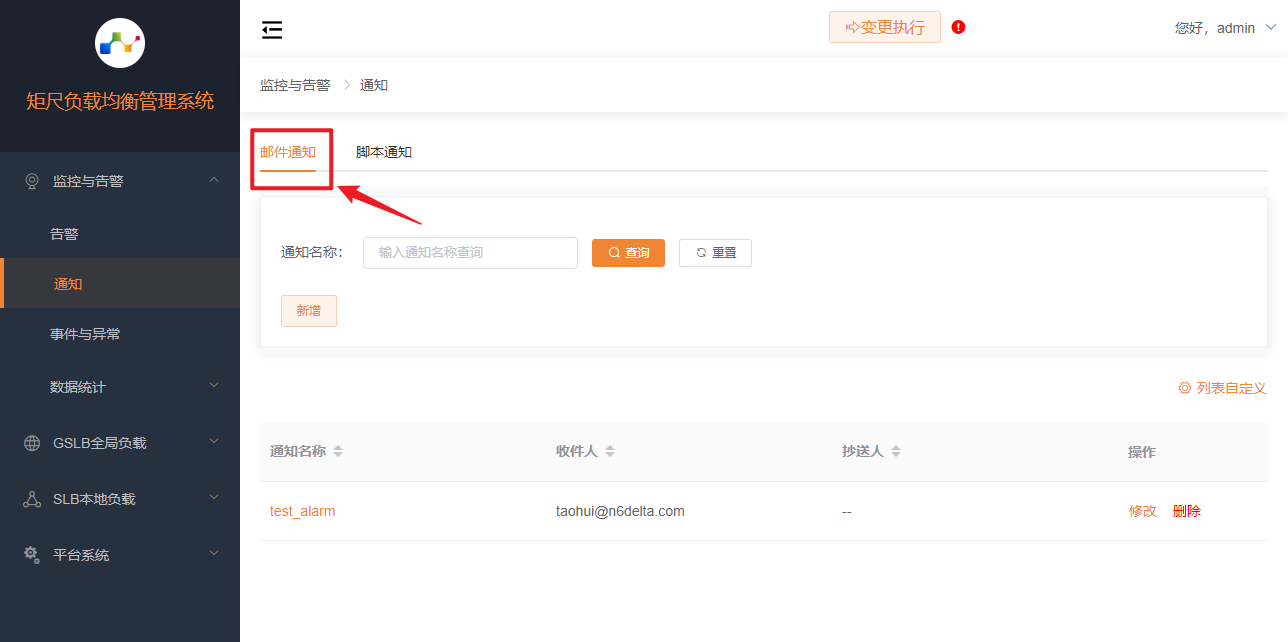Click the SLB本地负载 topology icon
The height and width of the screenshot is (642, 1288).
pyautogui.click(x=32, y=499)
